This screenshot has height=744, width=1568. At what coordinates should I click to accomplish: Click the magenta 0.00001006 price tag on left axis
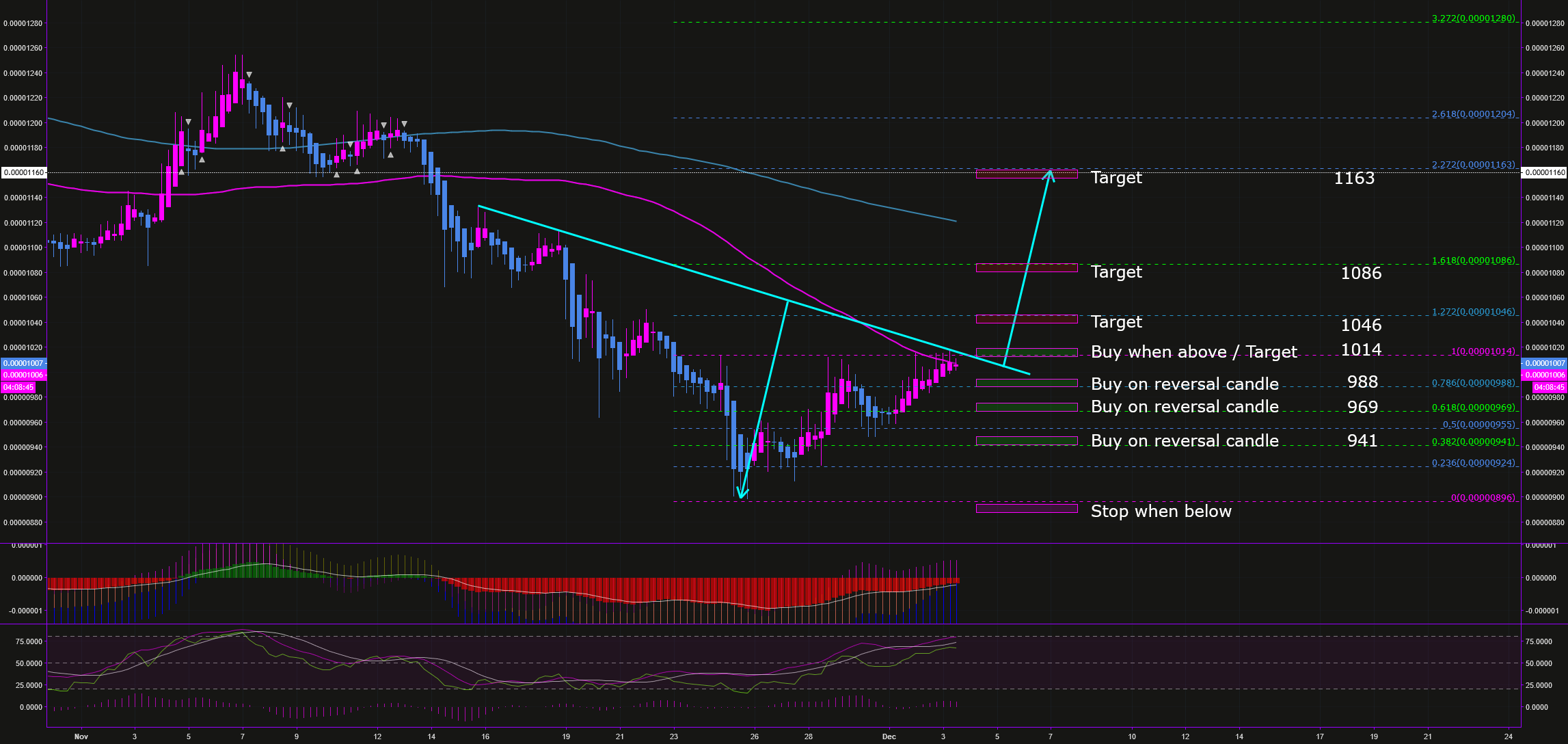click(x=23, y=375)
